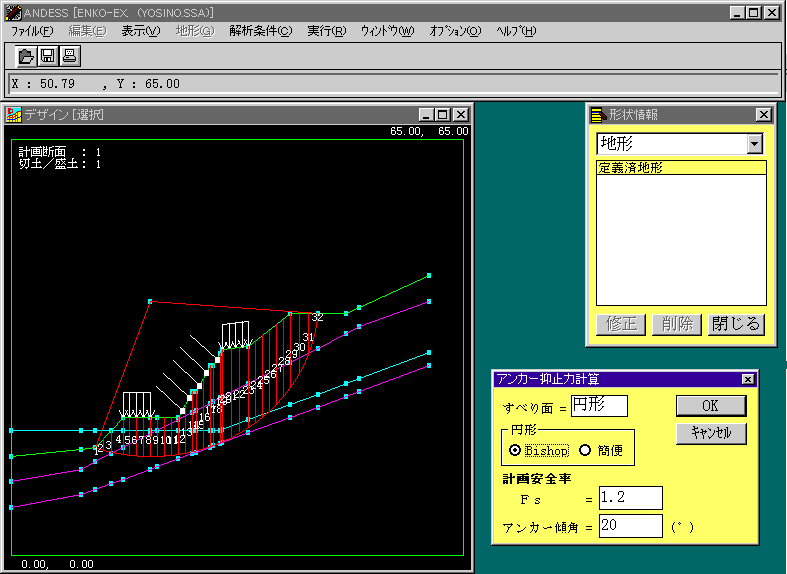Click the 形状情報 panel title icon
Viewport: 787px width, 574px height.
pos(598,114)
